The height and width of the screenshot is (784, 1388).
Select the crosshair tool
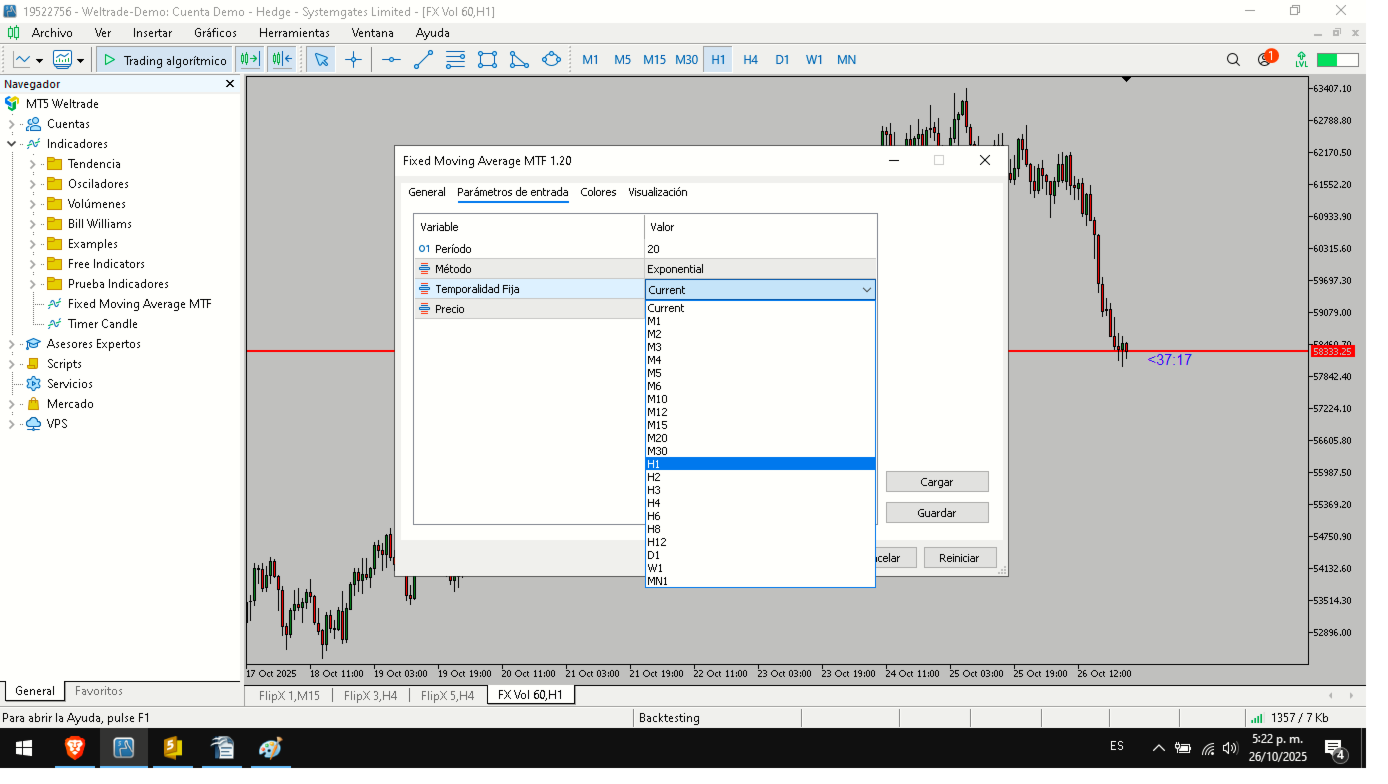[353, 60]
